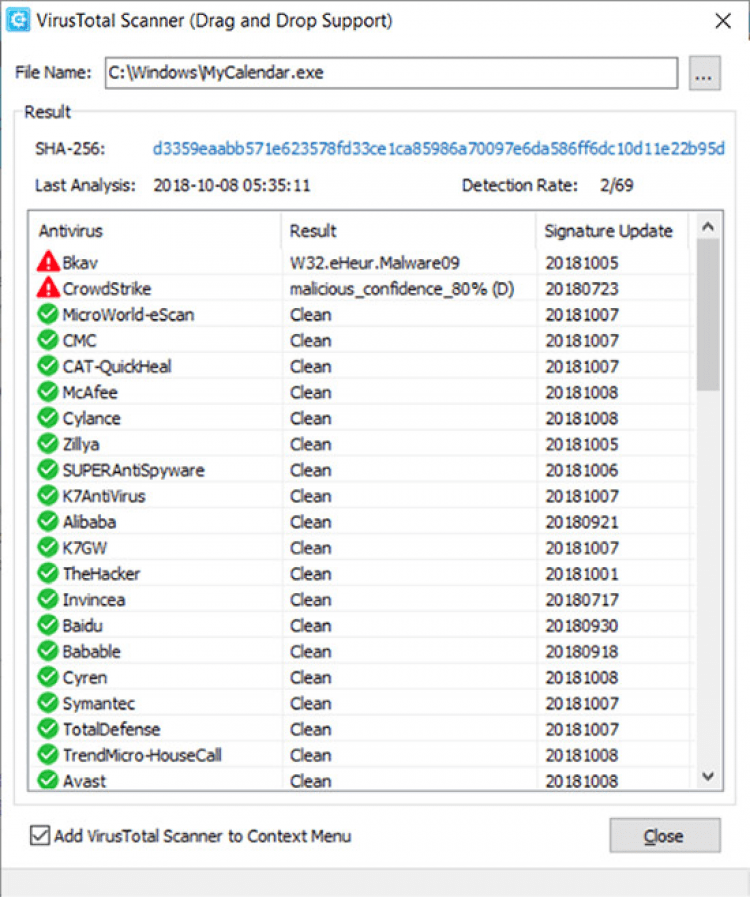Select the TrendMicro-HouseCall antivirus name
The width and height of the screenshot is (750, 897).
tap(142, 755)
